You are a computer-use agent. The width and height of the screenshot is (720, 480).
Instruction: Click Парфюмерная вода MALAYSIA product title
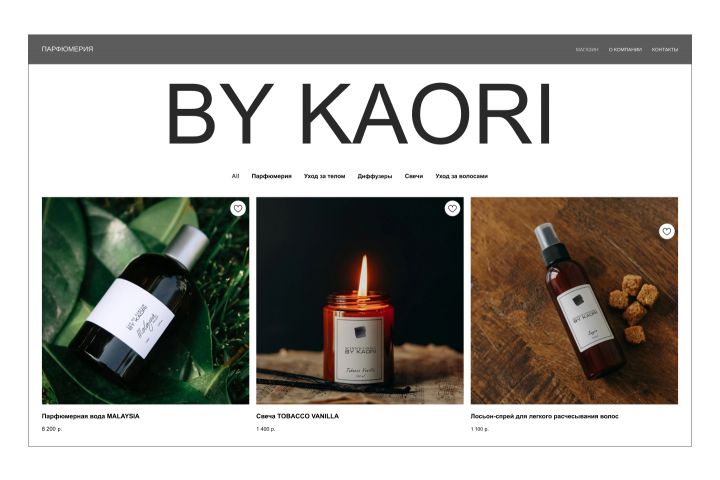[90, 416]
